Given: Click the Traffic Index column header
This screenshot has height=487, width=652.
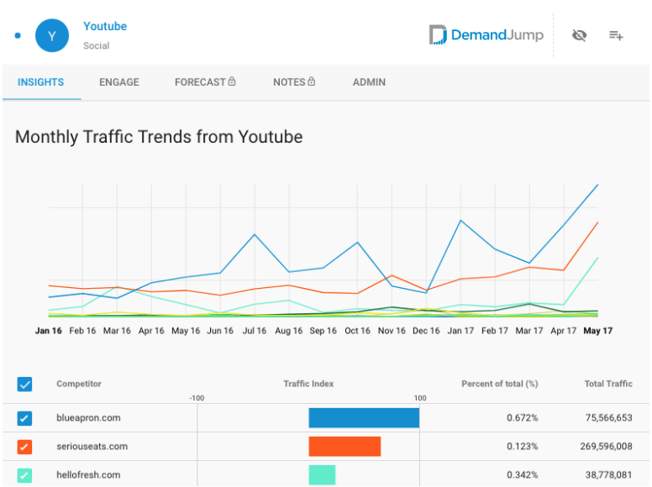Looking at the screenshot, I should point(309,384).
